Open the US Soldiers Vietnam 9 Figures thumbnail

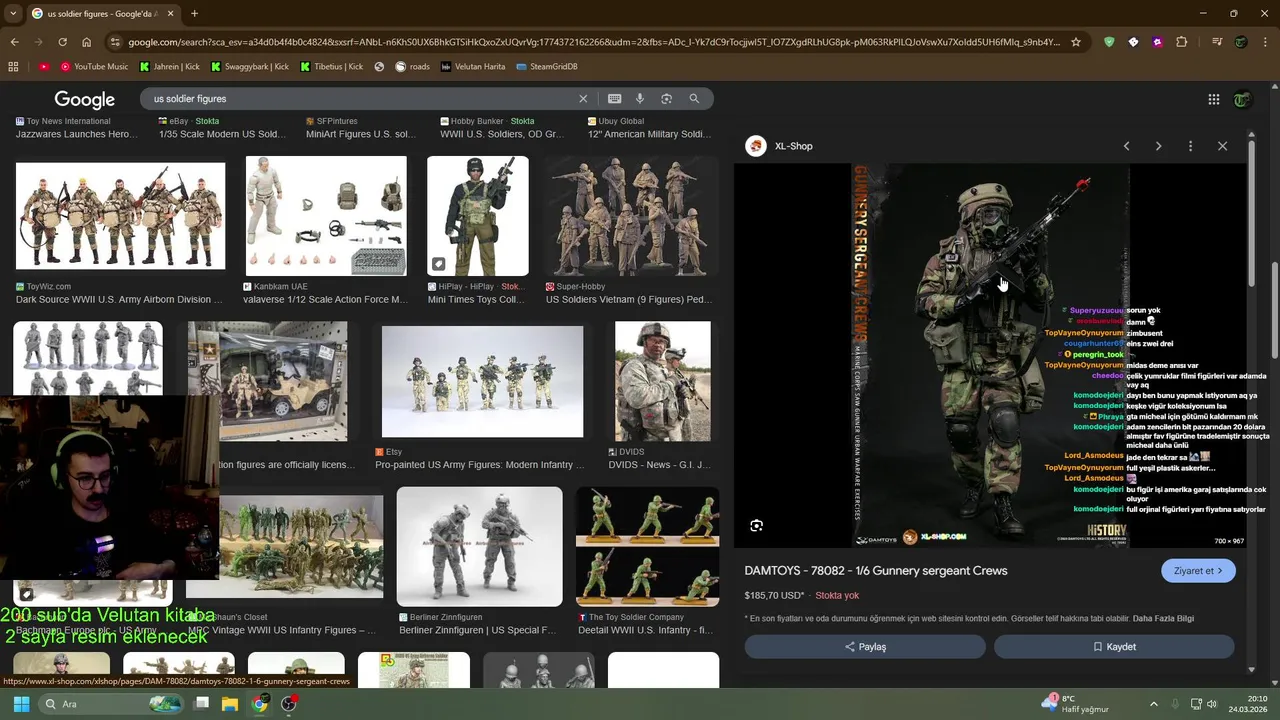coord(631,216)
